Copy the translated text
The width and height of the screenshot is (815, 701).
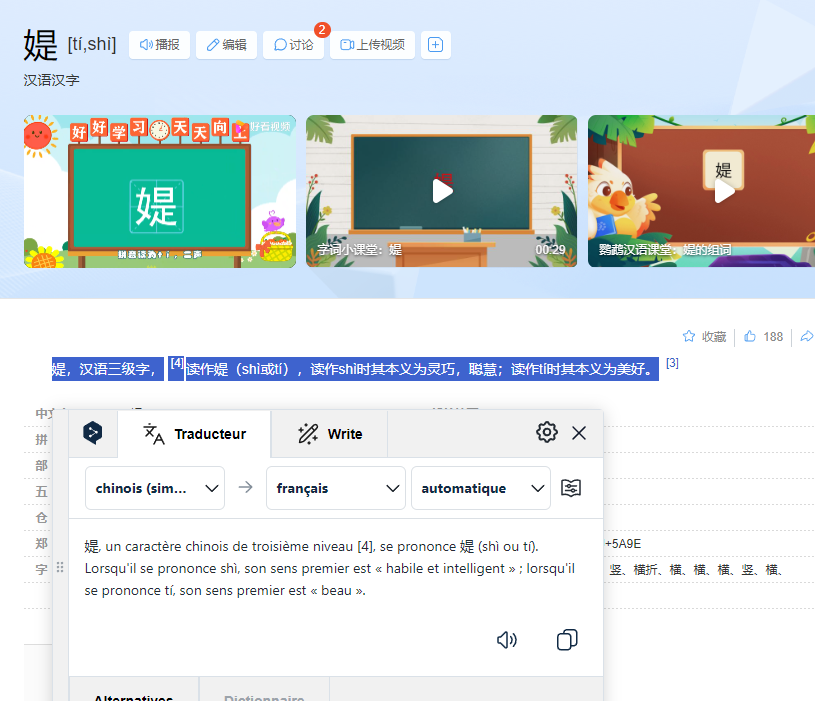click(x=567, y=640)
